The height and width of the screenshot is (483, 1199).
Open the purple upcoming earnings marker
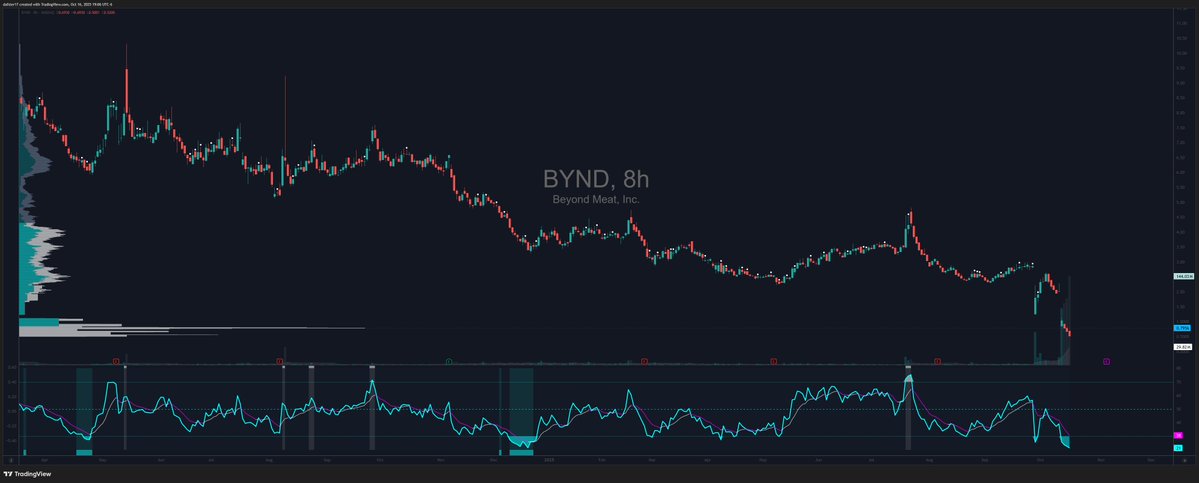click(x=1106, y=360)
